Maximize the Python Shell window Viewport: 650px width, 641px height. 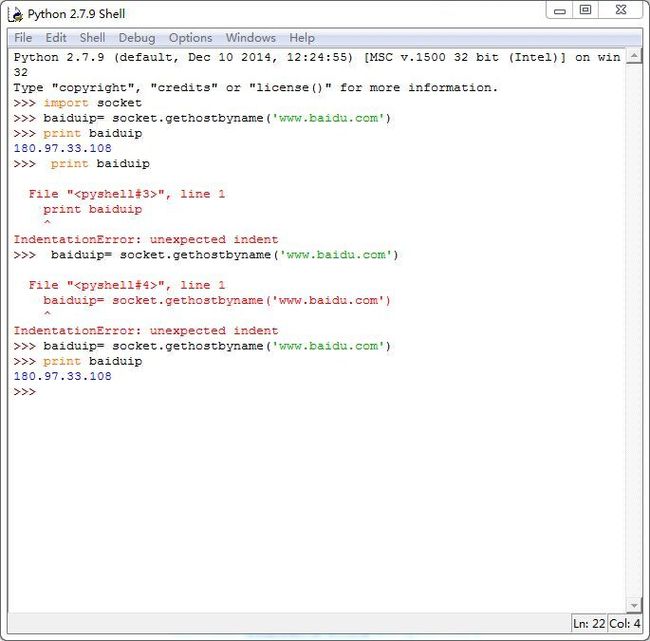[585, 10]
